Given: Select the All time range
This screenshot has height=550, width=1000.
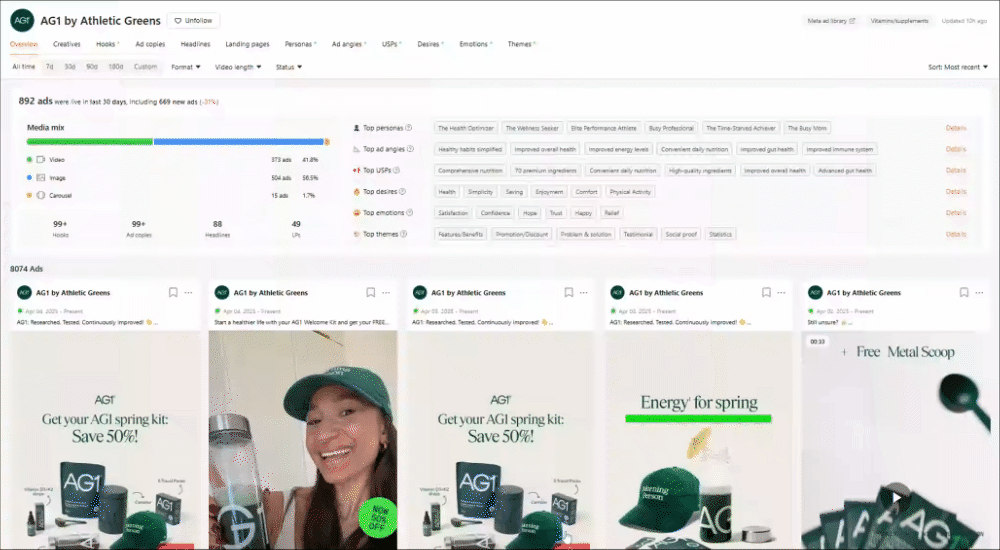Looking at the screenshot, I should coord(24,66).
